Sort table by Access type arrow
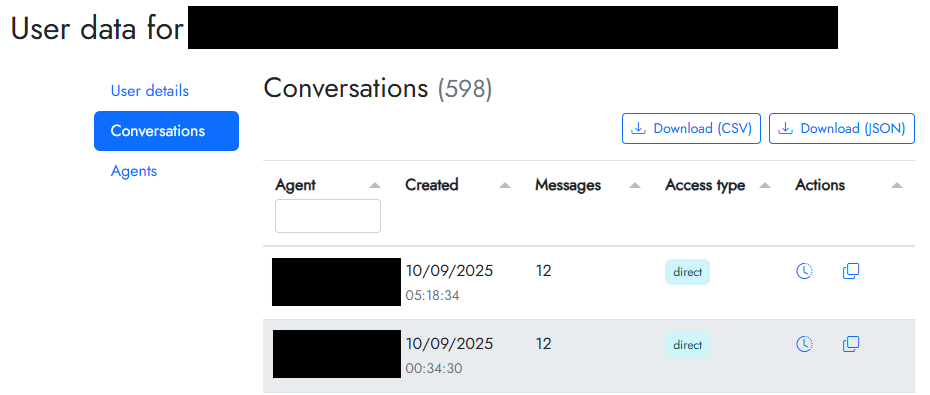Image resolution: width=930 pixels, height=395 pixels. (x=765, y=185)
